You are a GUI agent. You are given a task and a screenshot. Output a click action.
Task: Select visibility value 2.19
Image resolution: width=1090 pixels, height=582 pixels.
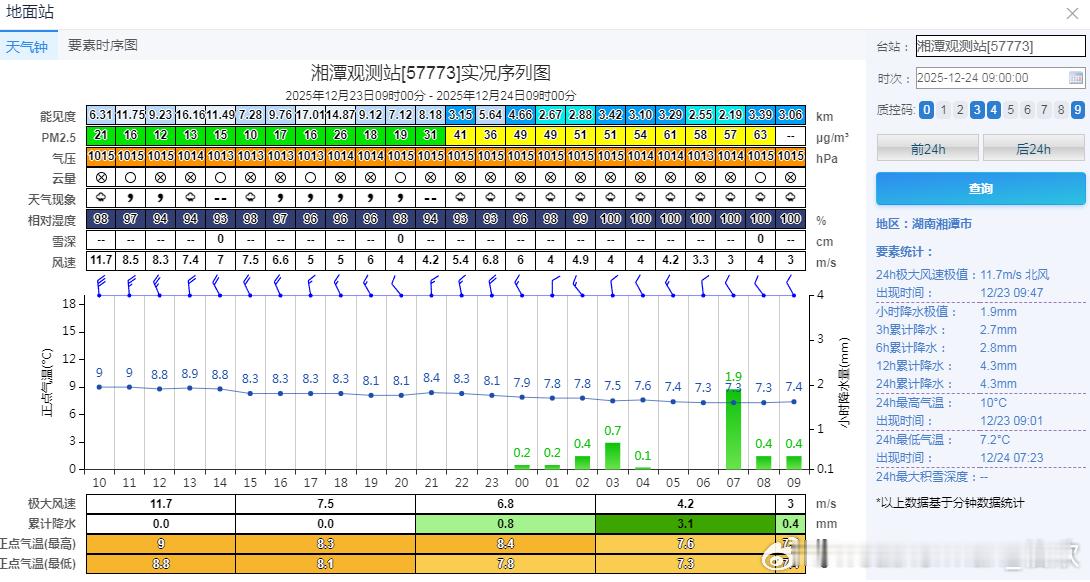pyautogui.click(x=731, y=115)
